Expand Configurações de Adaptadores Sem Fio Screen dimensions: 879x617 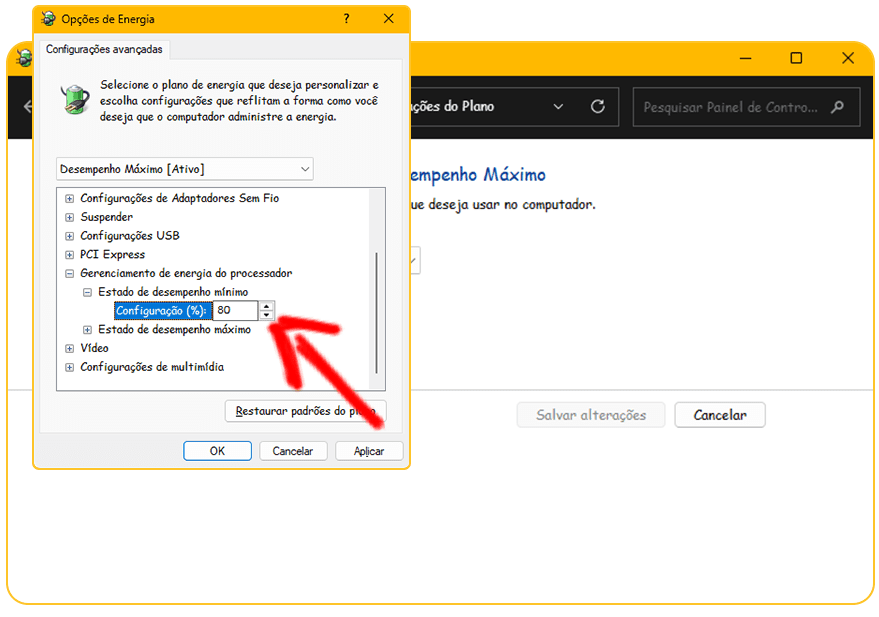[70, 198]
